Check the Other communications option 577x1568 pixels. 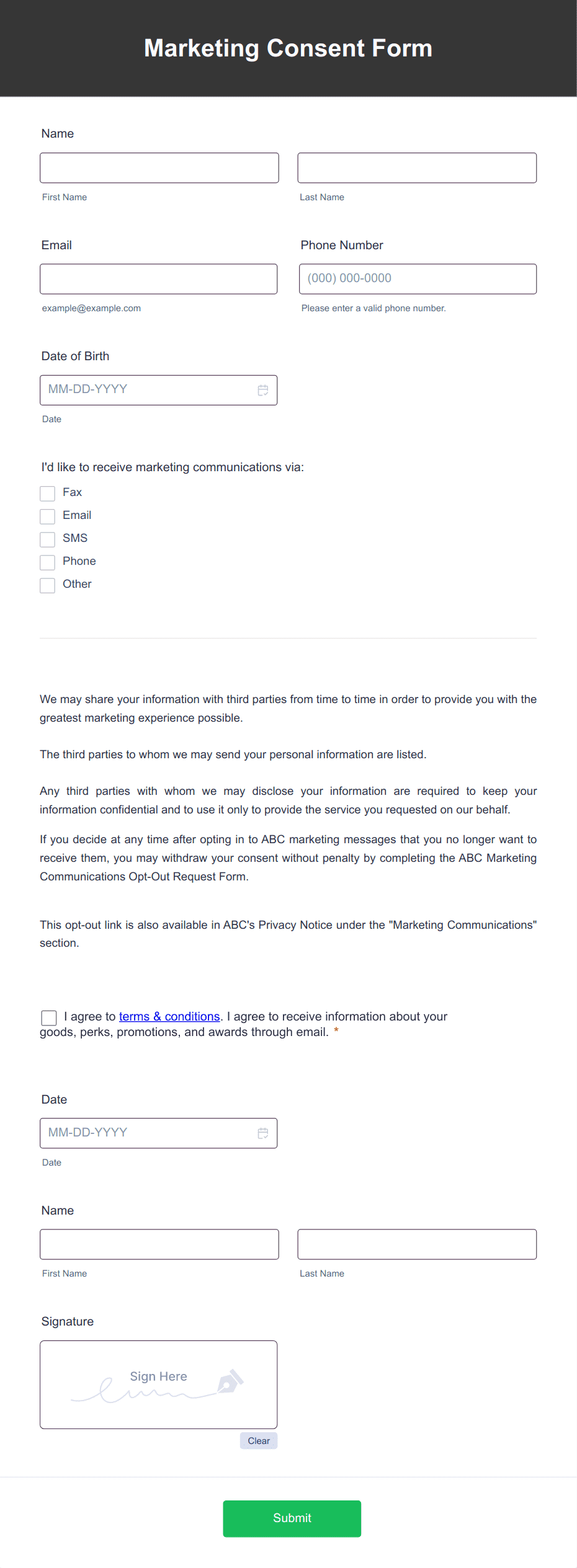click(47, 585)
